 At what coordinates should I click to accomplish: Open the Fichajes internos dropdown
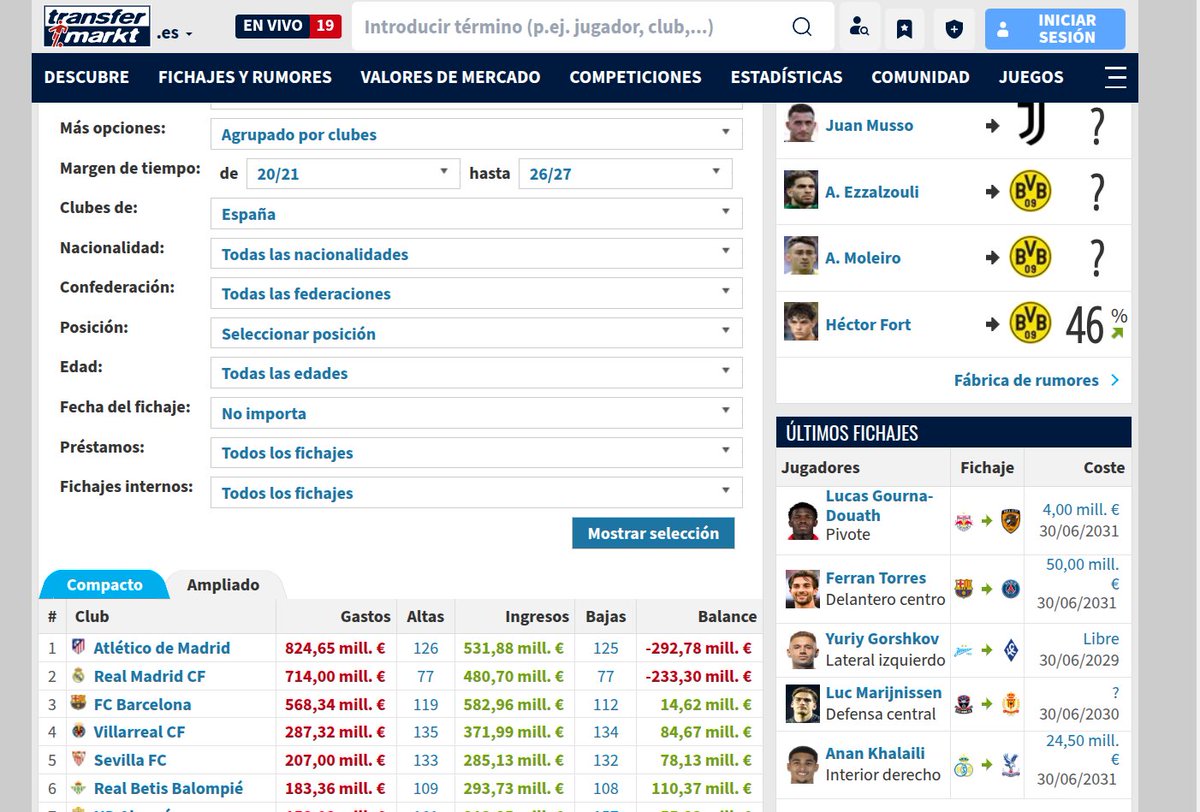pyautogui.click(x=476, y=492)
